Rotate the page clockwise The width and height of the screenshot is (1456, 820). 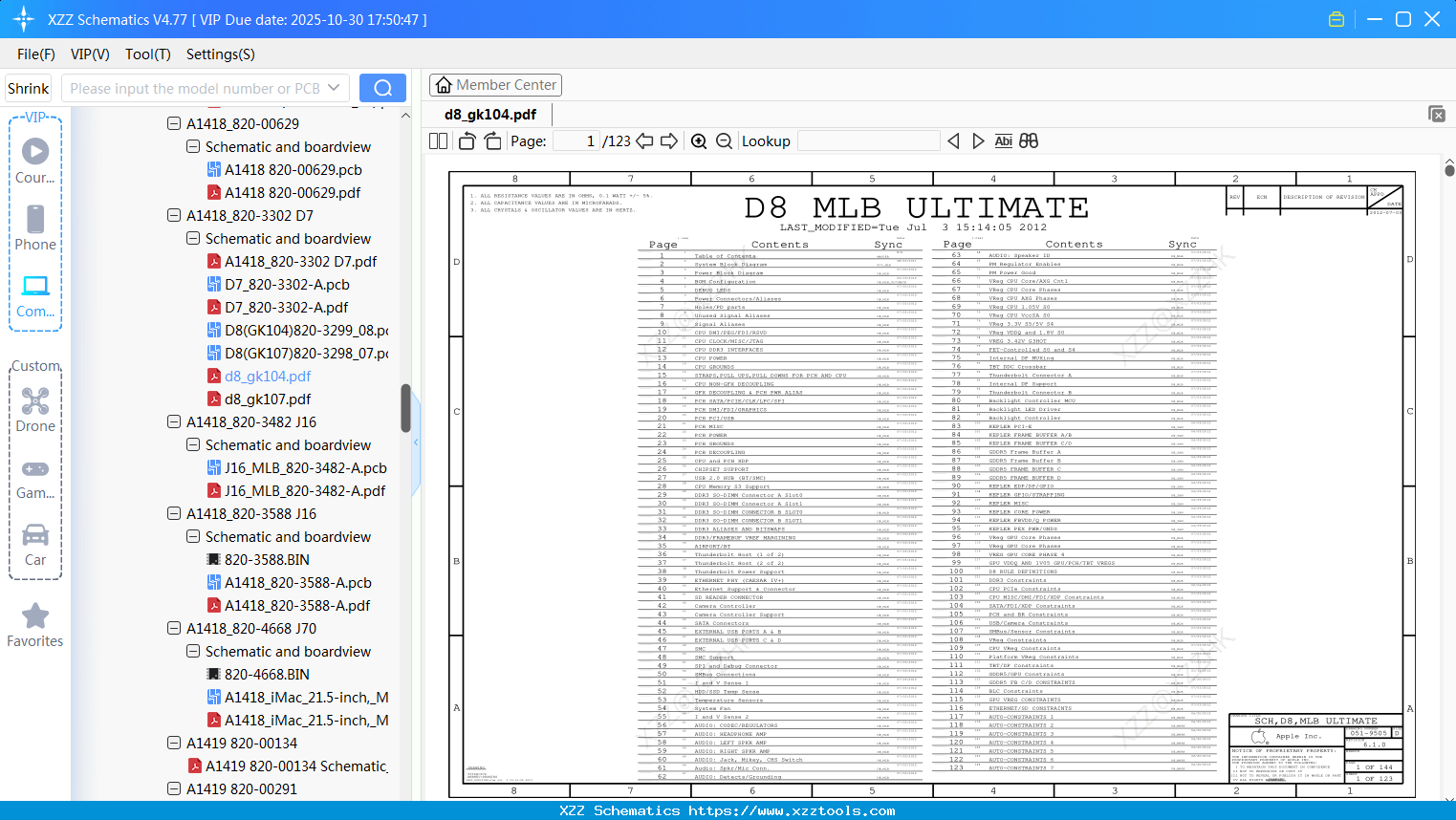click(x=492, y=141)
